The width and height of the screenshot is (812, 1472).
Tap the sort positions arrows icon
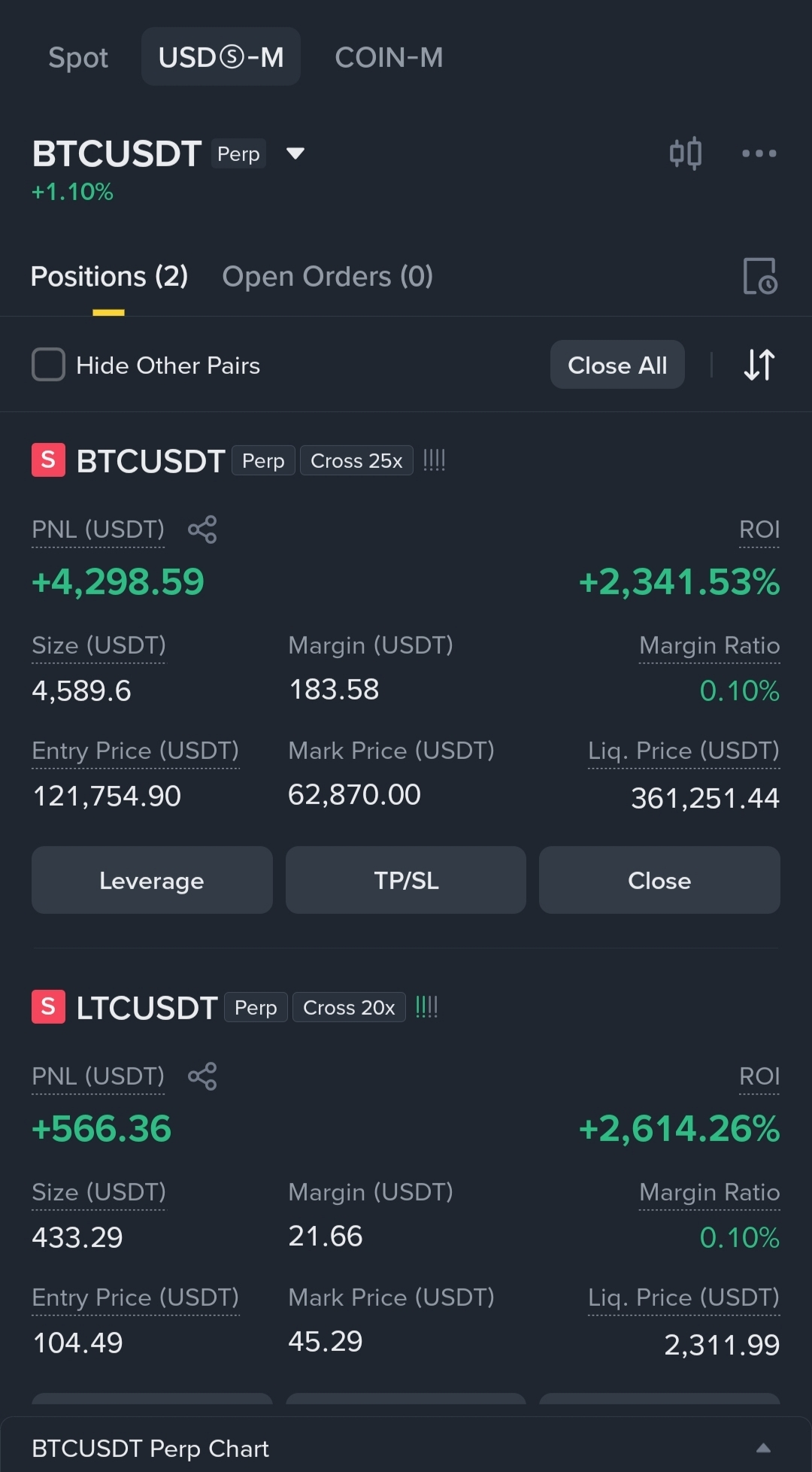(759, 365)
